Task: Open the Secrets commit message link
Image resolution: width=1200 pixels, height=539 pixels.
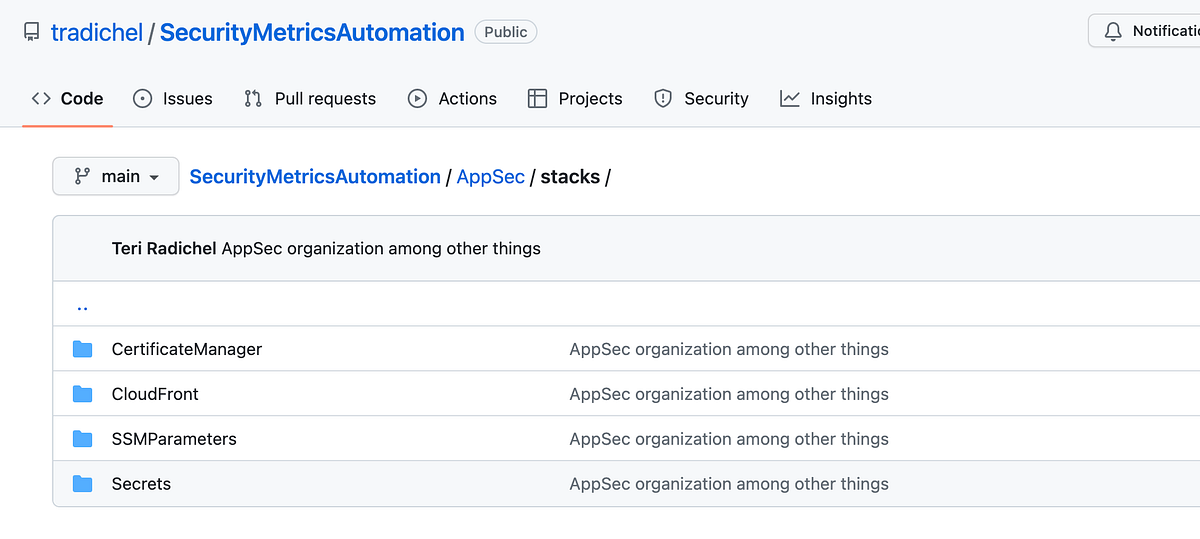Action: (729, 484)
